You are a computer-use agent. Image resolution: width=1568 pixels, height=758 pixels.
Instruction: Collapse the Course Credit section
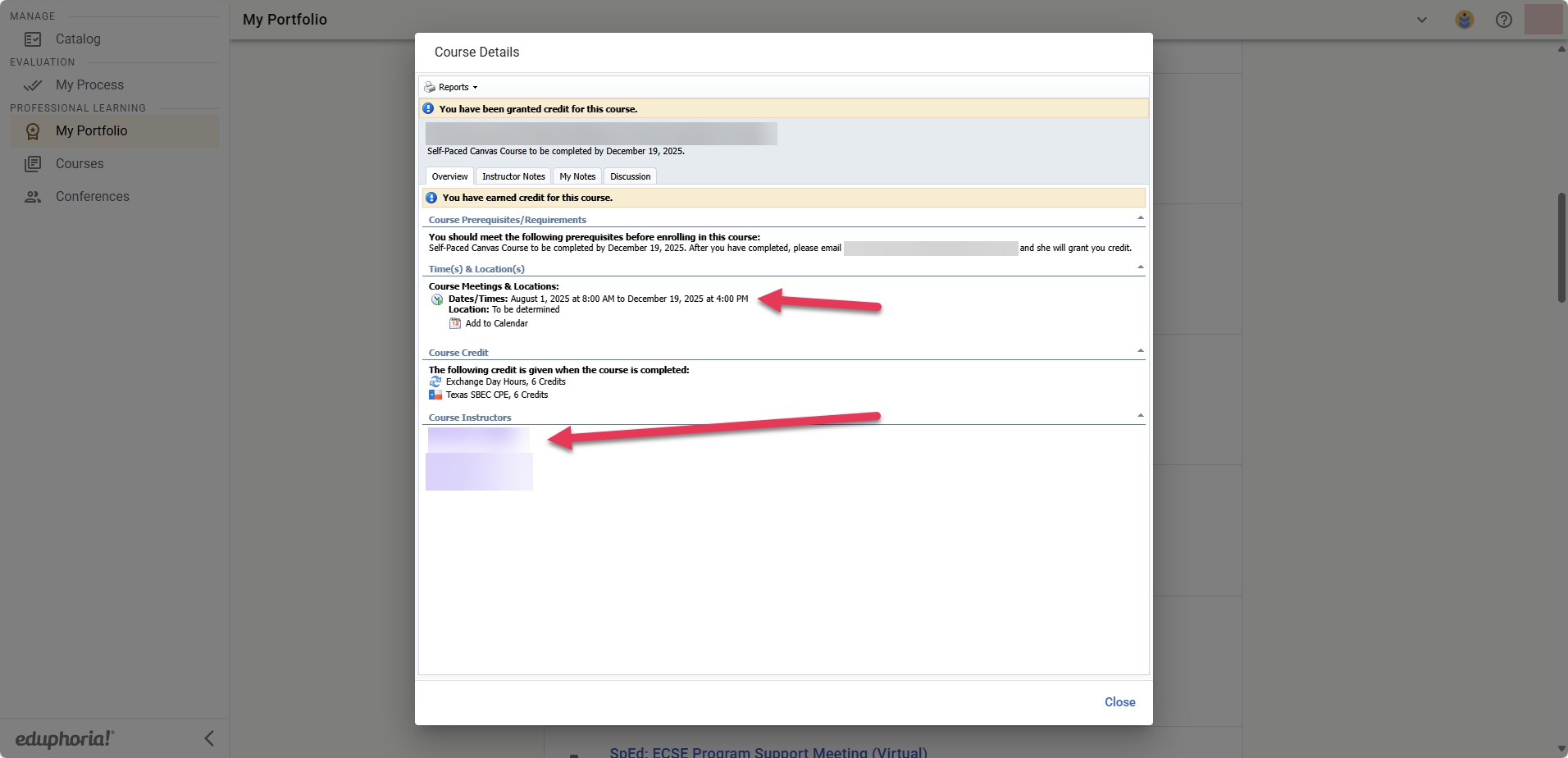point(1140,351)
